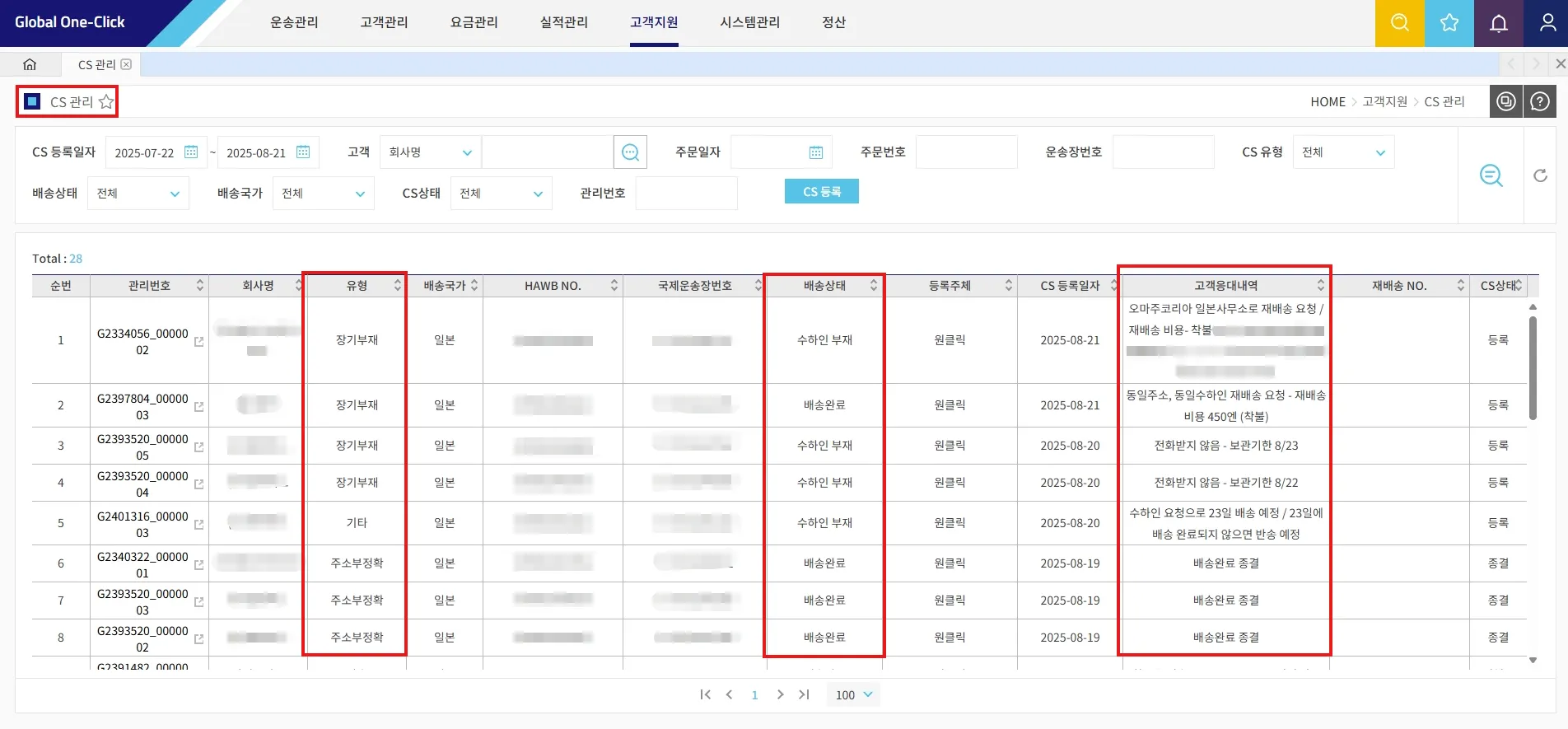This screenshot has height=729, width=1568.
Task: Expand CS상태 filter dropdown
Action: (x=501, y=194)
